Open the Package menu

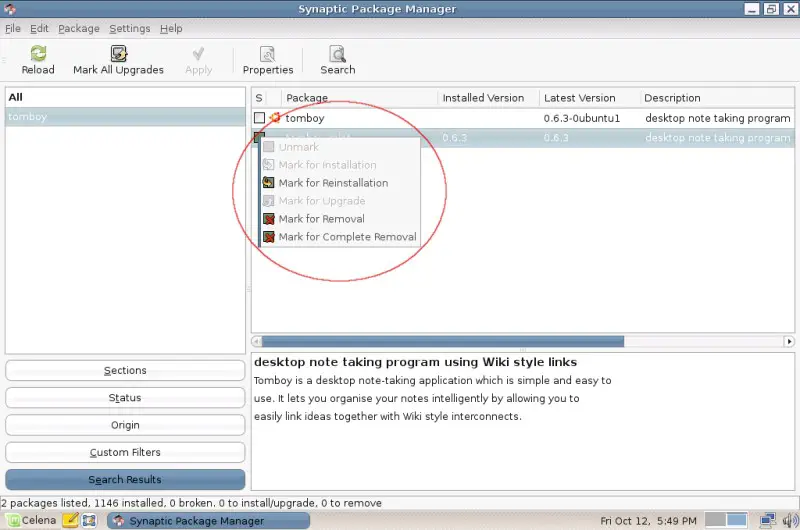point(79,29)
